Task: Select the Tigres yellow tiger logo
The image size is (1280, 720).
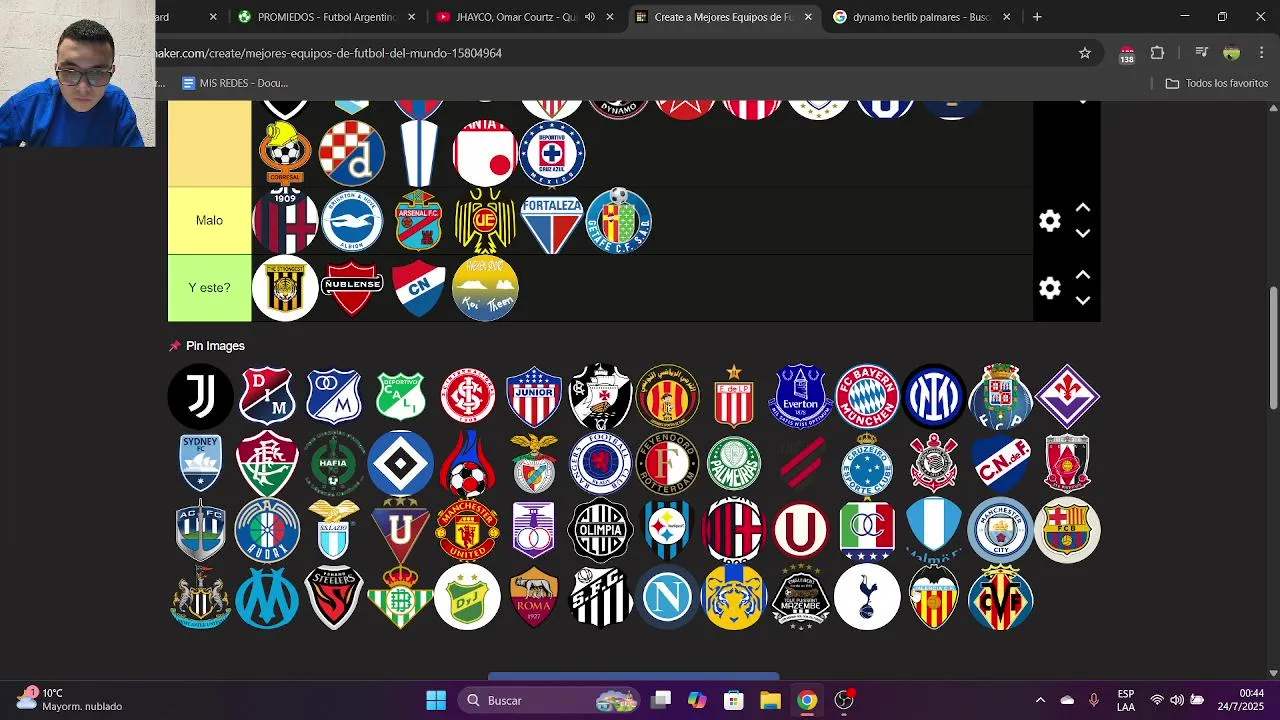Action: pyautogui.click(x=734, y=597)
